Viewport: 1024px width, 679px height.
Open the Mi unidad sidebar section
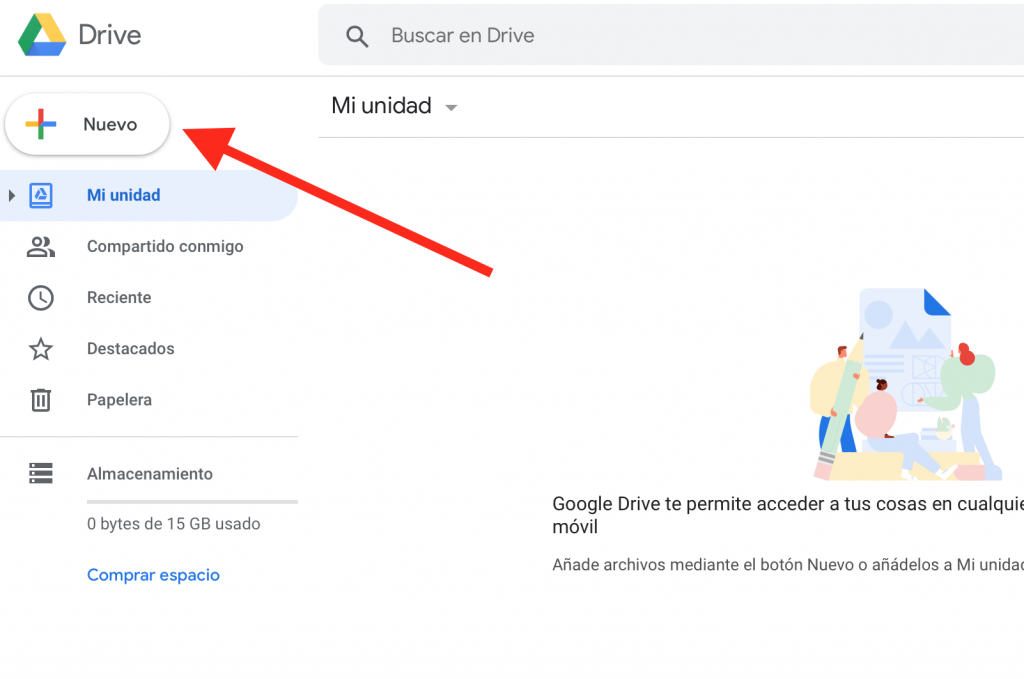pyautogui.click(x=149, y=195)
